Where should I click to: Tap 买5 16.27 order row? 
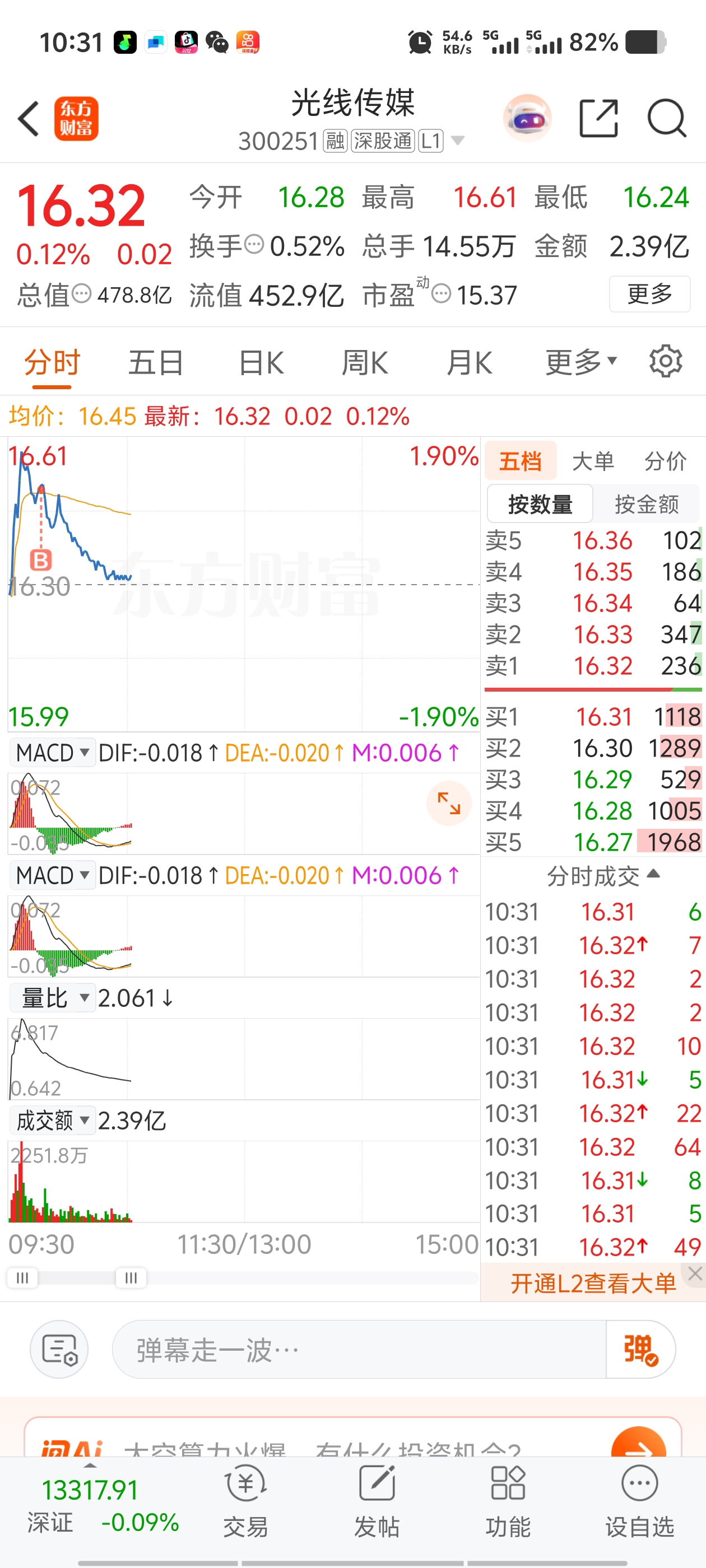tap(593, 842)
